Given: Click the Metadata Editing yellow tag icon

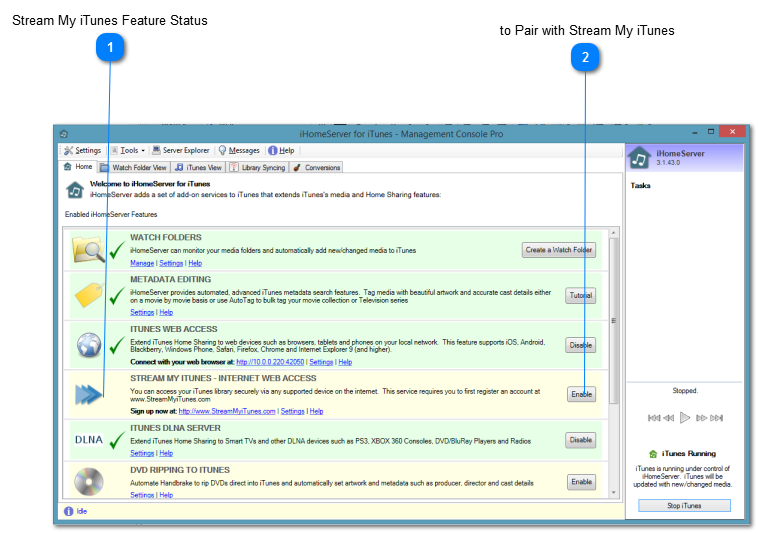Looking at the screenshot, I should click(89, 295).
